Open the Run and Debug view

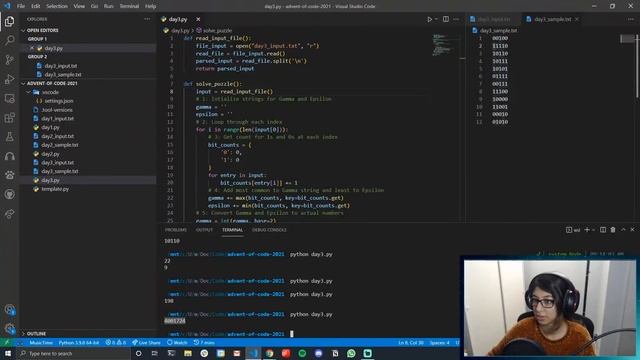9,79
